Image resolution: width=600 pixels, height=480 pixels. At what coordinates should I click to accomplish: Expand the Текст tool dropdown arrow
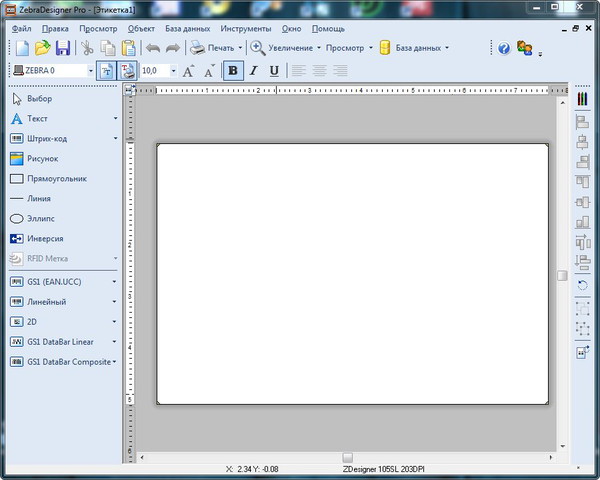(115, 119)
